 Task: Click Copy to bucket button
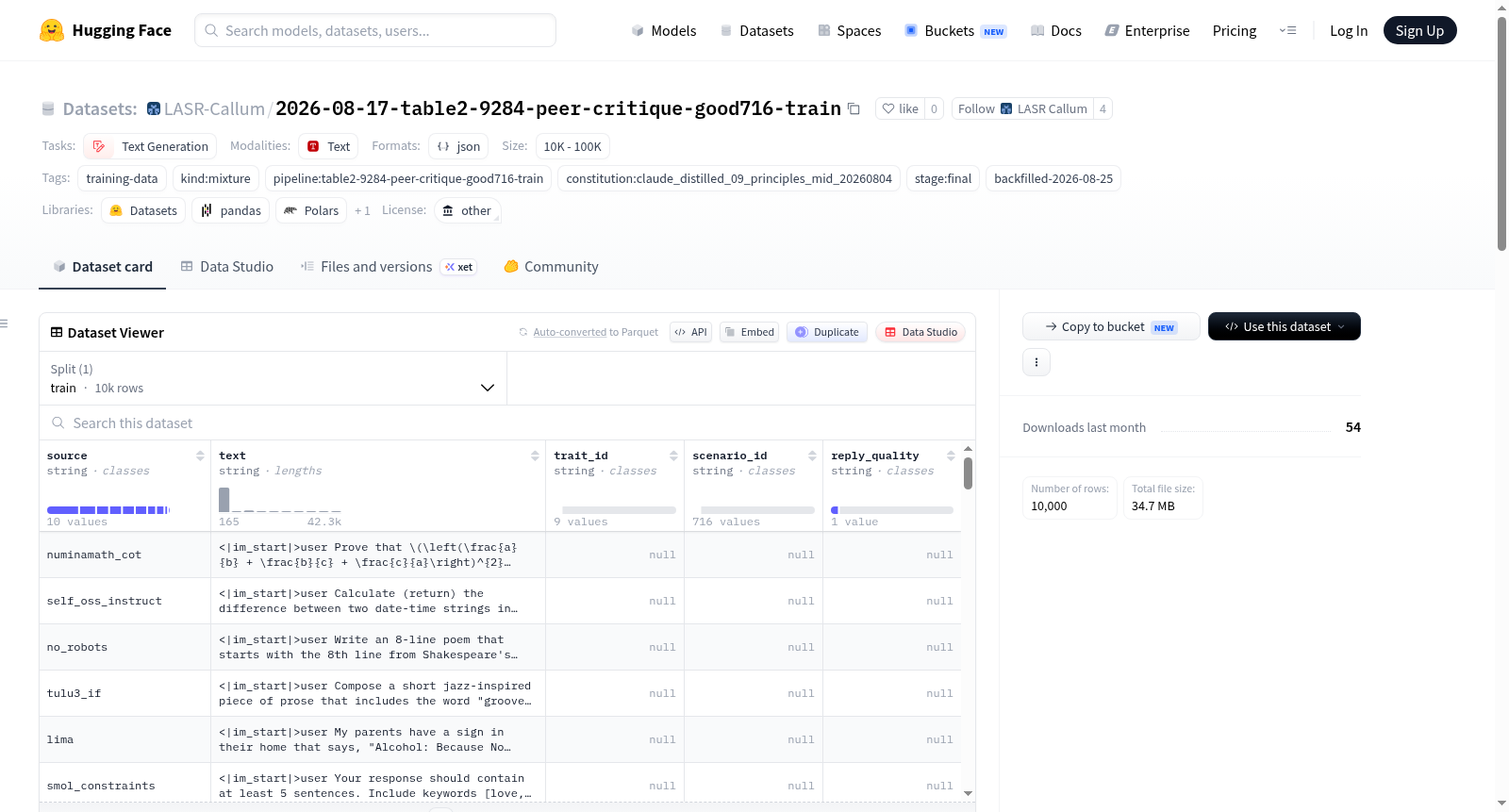coord(1111,326)
